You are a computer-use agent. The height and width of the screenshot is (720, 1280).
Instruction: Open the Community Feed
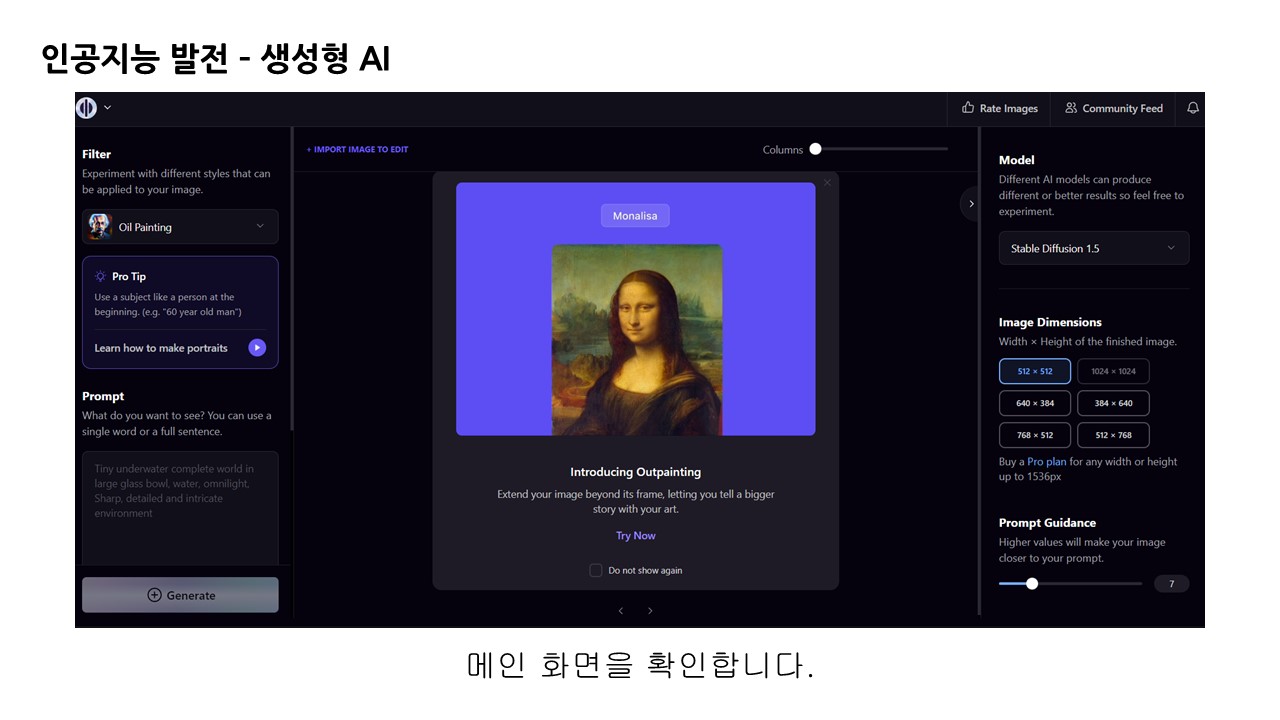pyautogui.click(x=1113, y=108)
